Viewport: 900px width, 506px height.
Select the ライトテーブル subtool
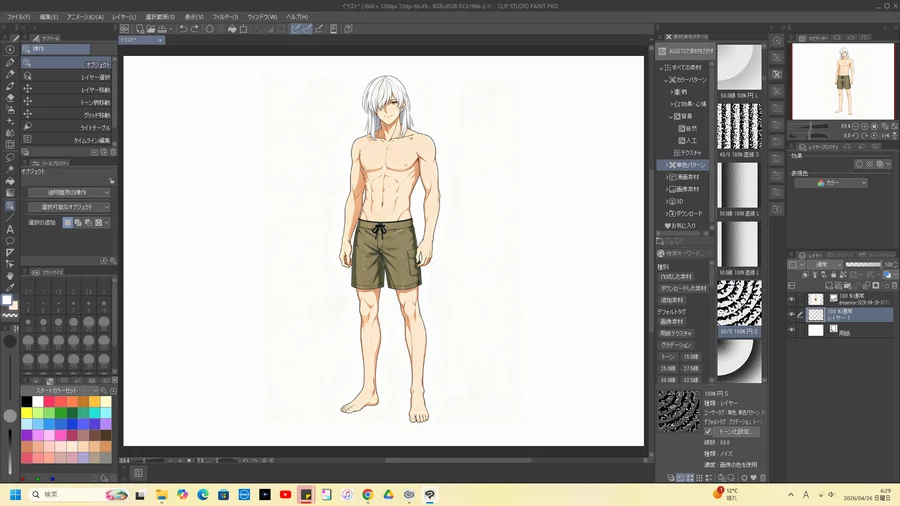coord(68,127)
